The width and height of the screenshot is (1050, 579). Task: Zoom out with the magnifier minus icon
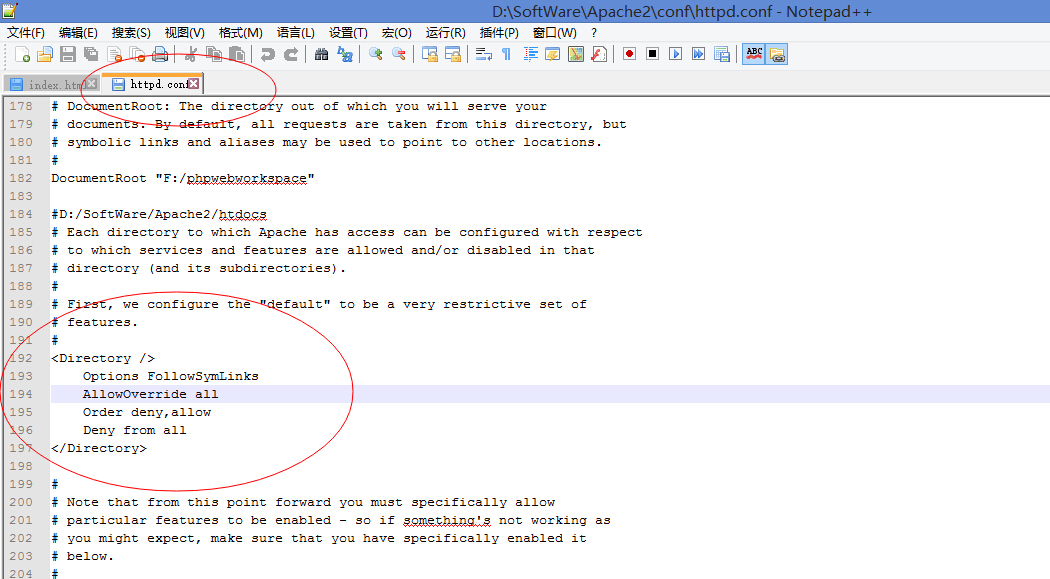click(398, 54)
